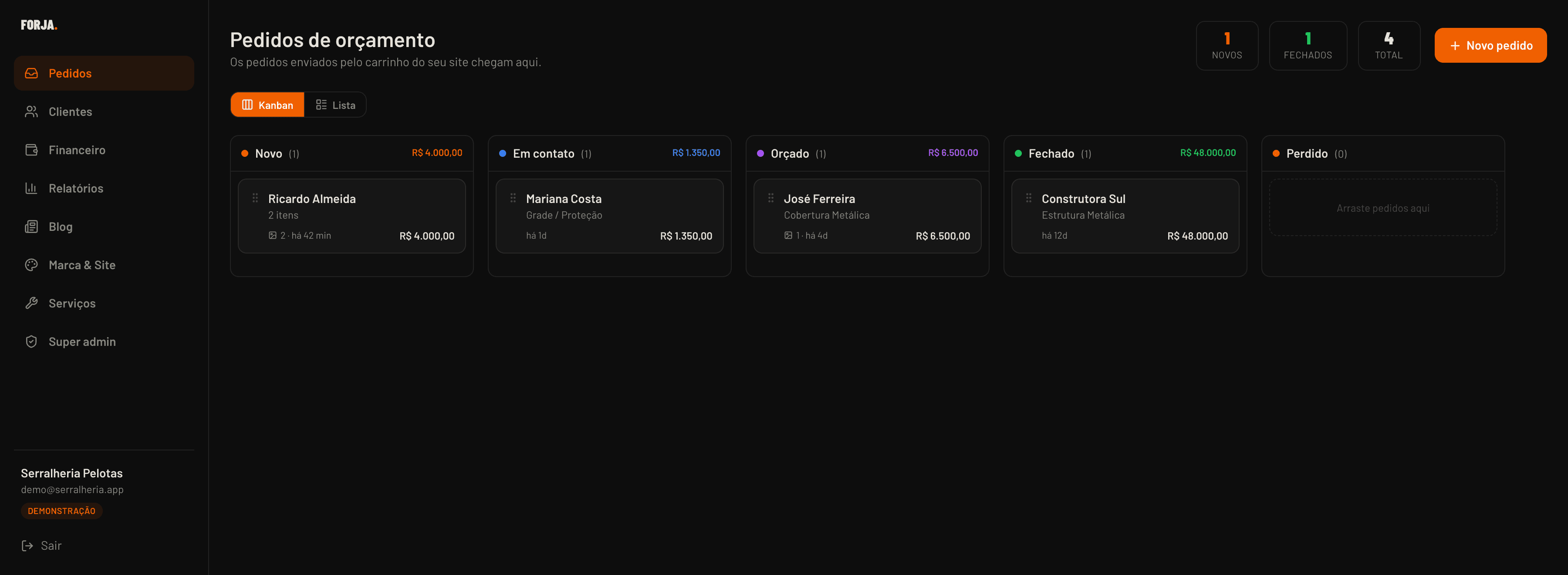This screenshot has height=575, width=1568.
Task: Click the DEMONSTRAÇÃO badge
Action: coord(61,511)
